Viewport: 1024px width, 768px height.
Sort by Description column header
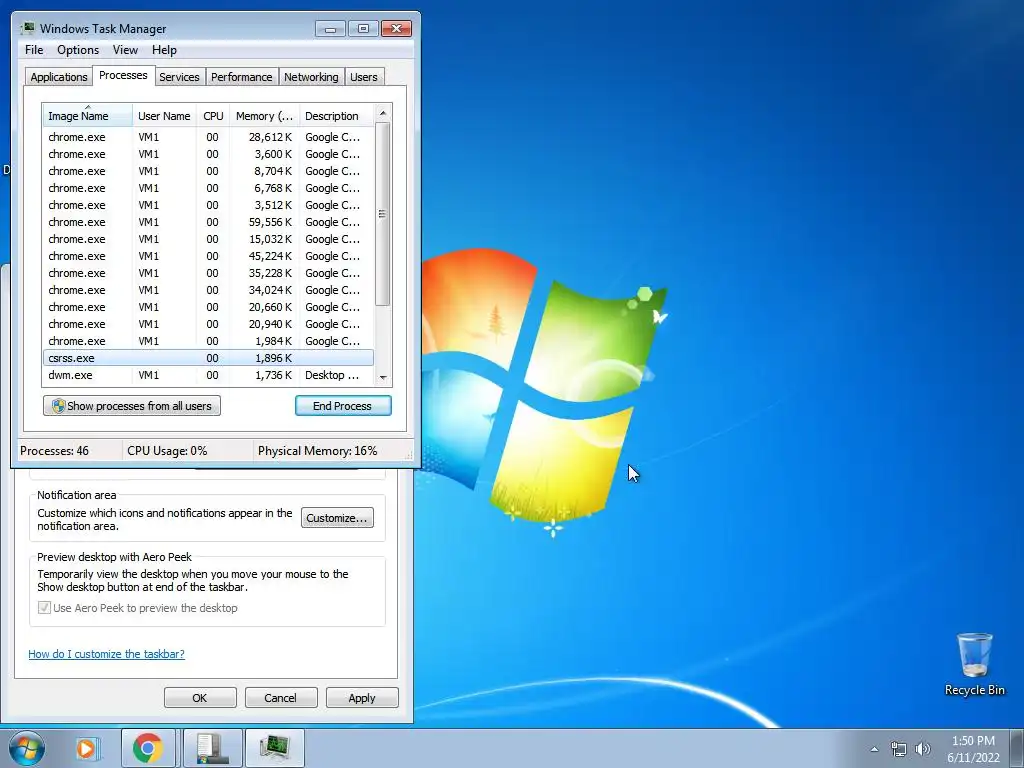(336, 116)
